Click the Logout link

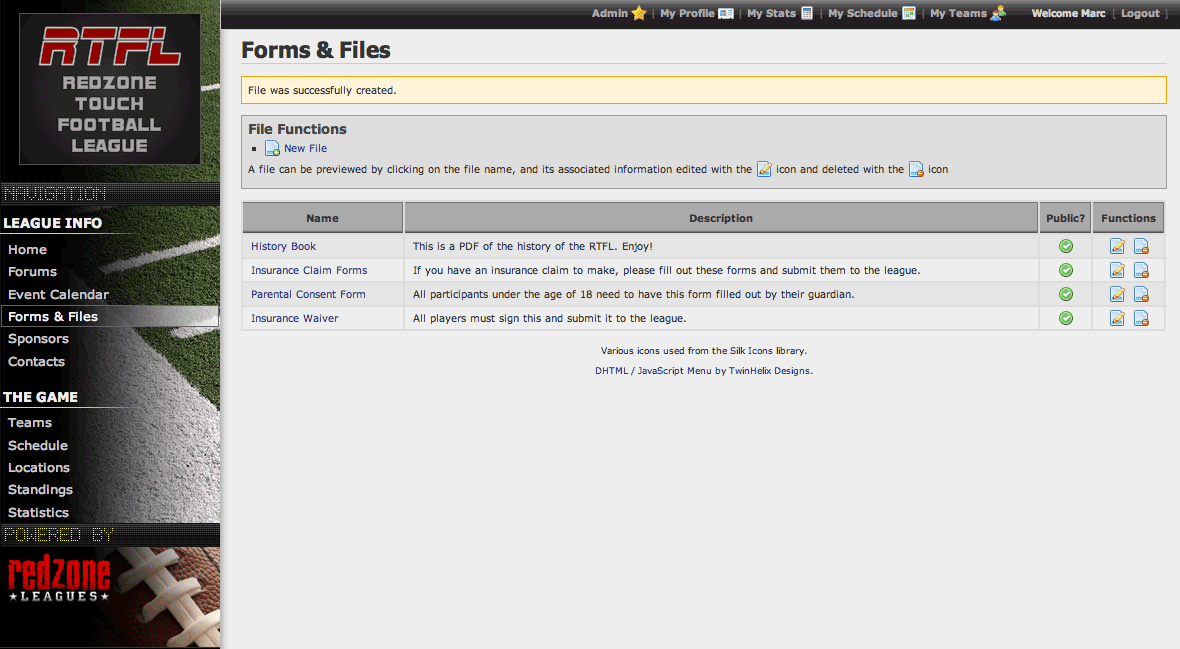1140,13
